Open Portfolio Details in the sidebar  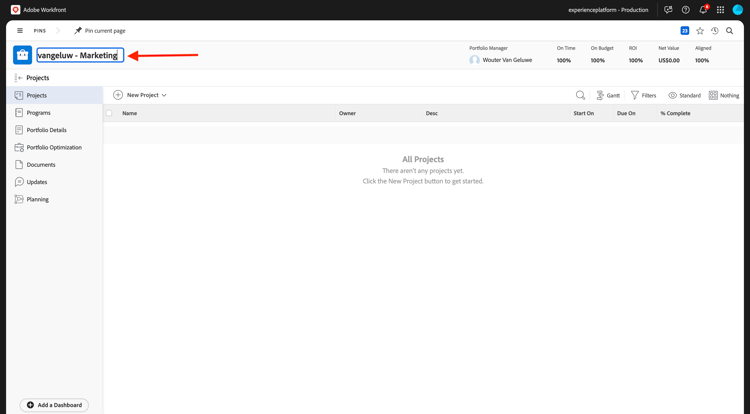click(55, 130)
